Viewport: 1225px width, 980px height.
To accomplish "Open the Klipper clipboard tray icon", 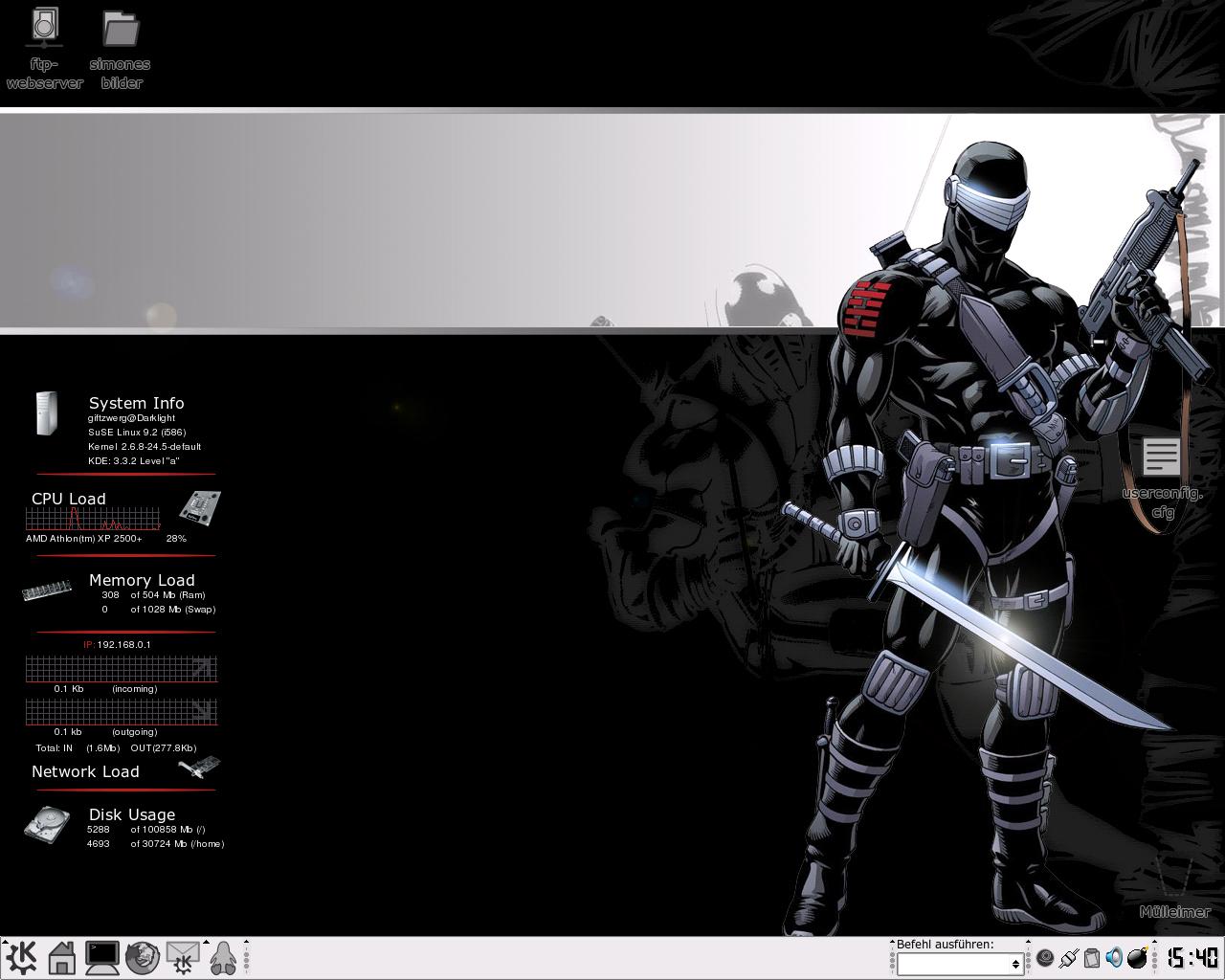I will click(x=1092, y=958).
